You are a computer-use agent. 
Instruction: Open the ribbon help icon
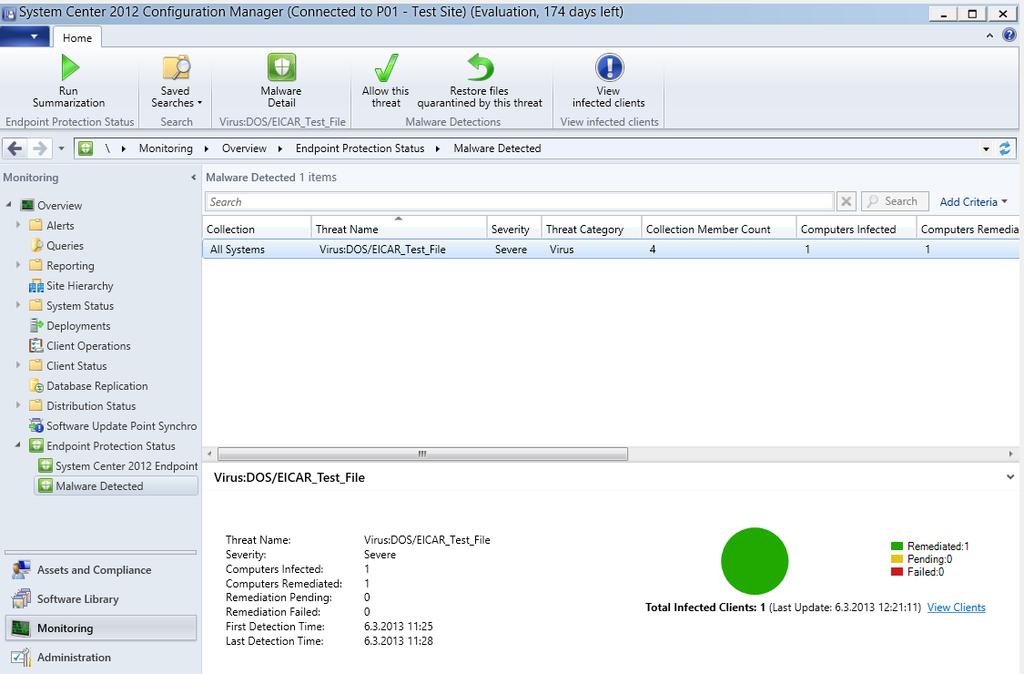[x=1009, y=36]
